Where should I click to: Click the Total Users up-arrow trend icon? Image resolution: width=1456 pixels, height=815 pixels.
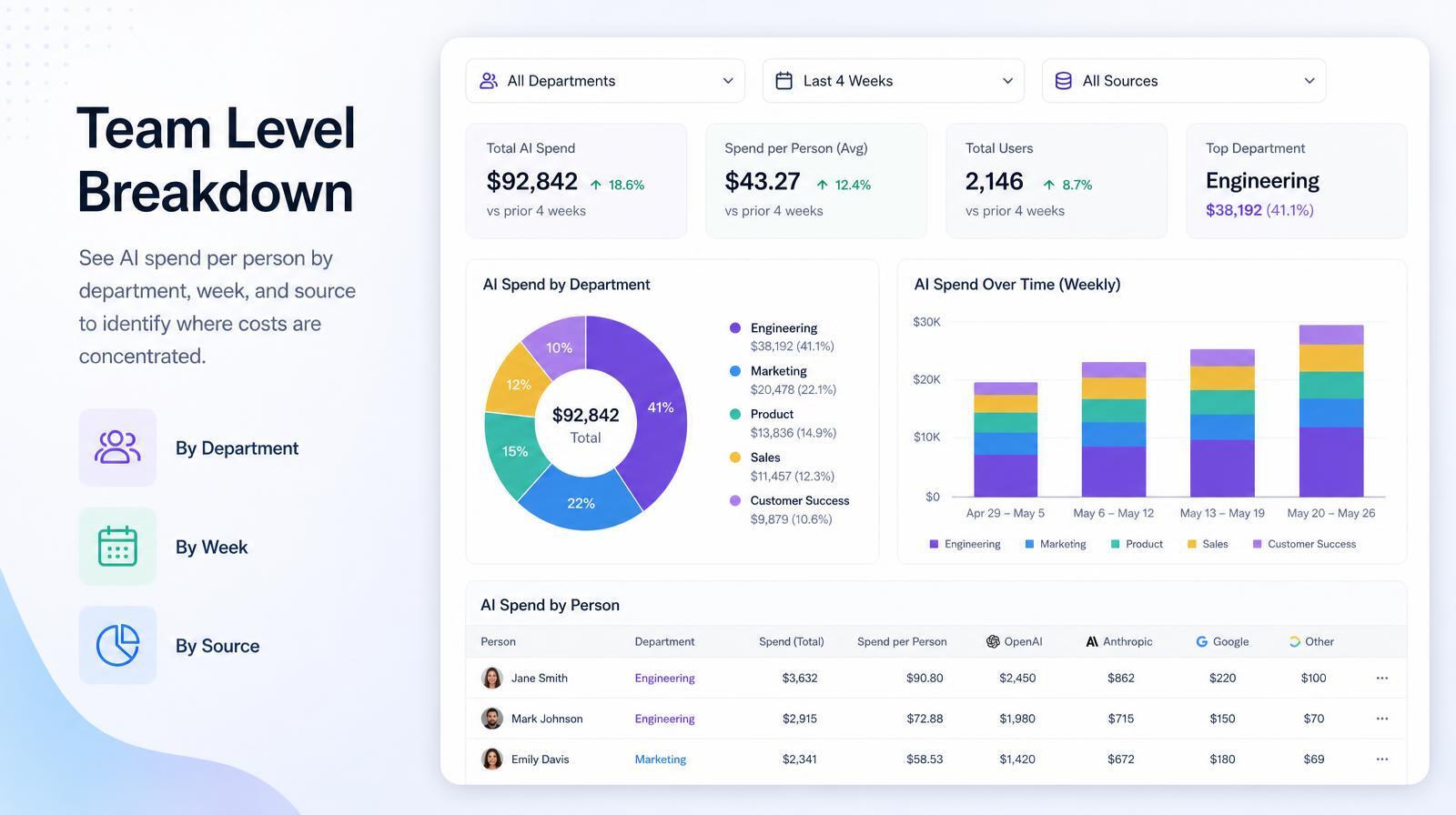1049,185
